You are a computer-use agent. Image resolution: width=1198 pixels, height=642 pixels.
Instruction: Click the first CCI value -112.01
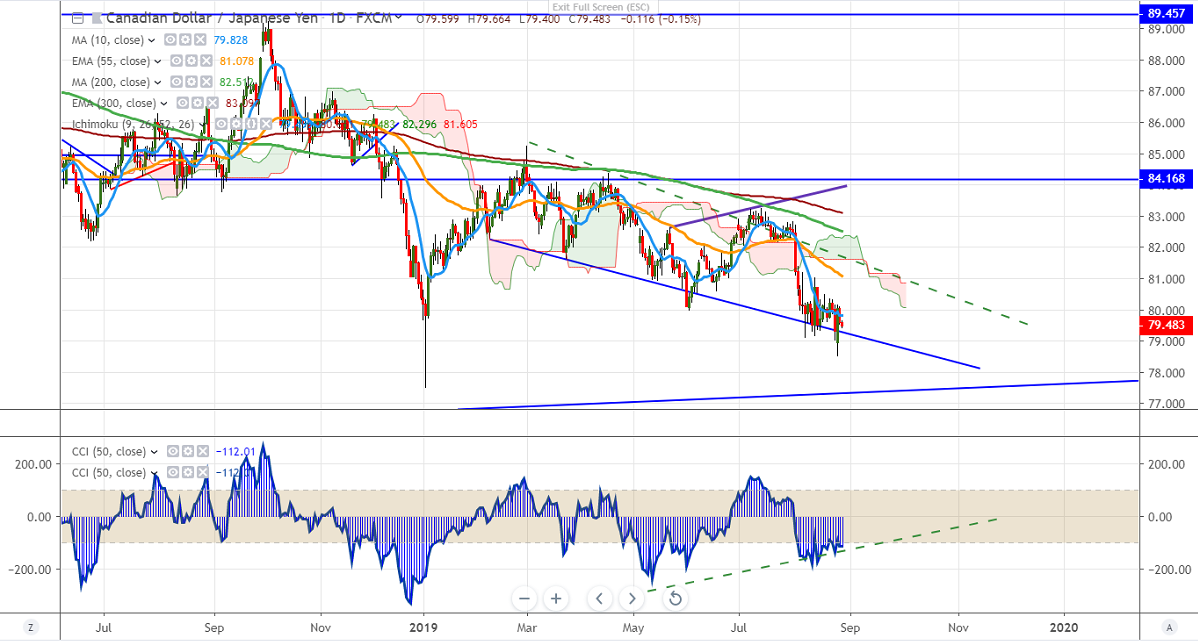coord(235,452)
